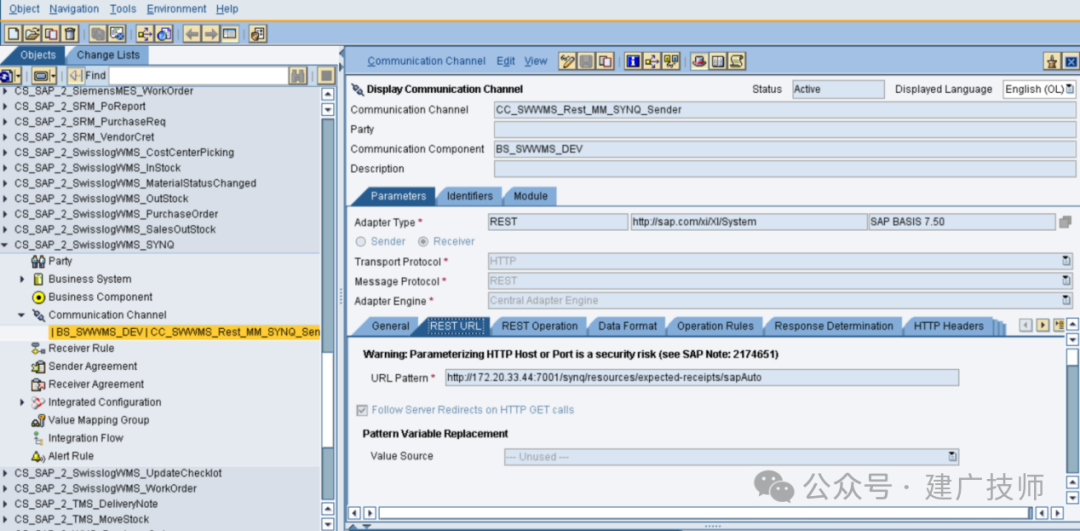The height and width of the screenshot is (531, 1080).
Task: Click the scroll document icon in channel toolbar
Action: pyautogui.click(x=736, y=61)
